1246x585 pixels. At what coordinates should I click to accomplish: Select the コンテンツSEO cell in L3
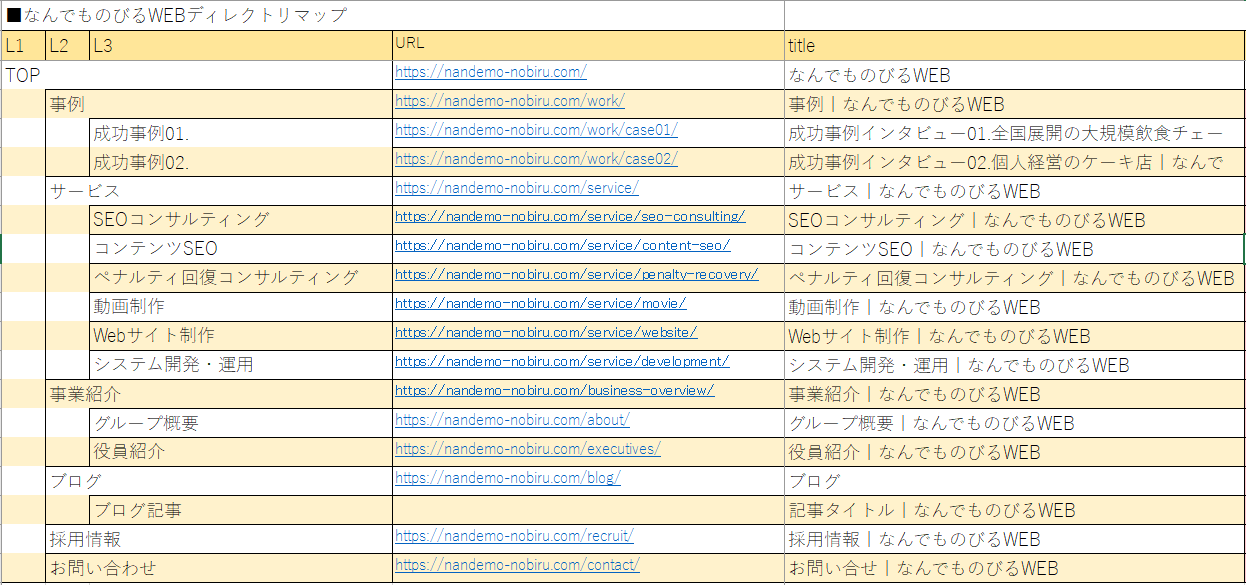[241, 249]
